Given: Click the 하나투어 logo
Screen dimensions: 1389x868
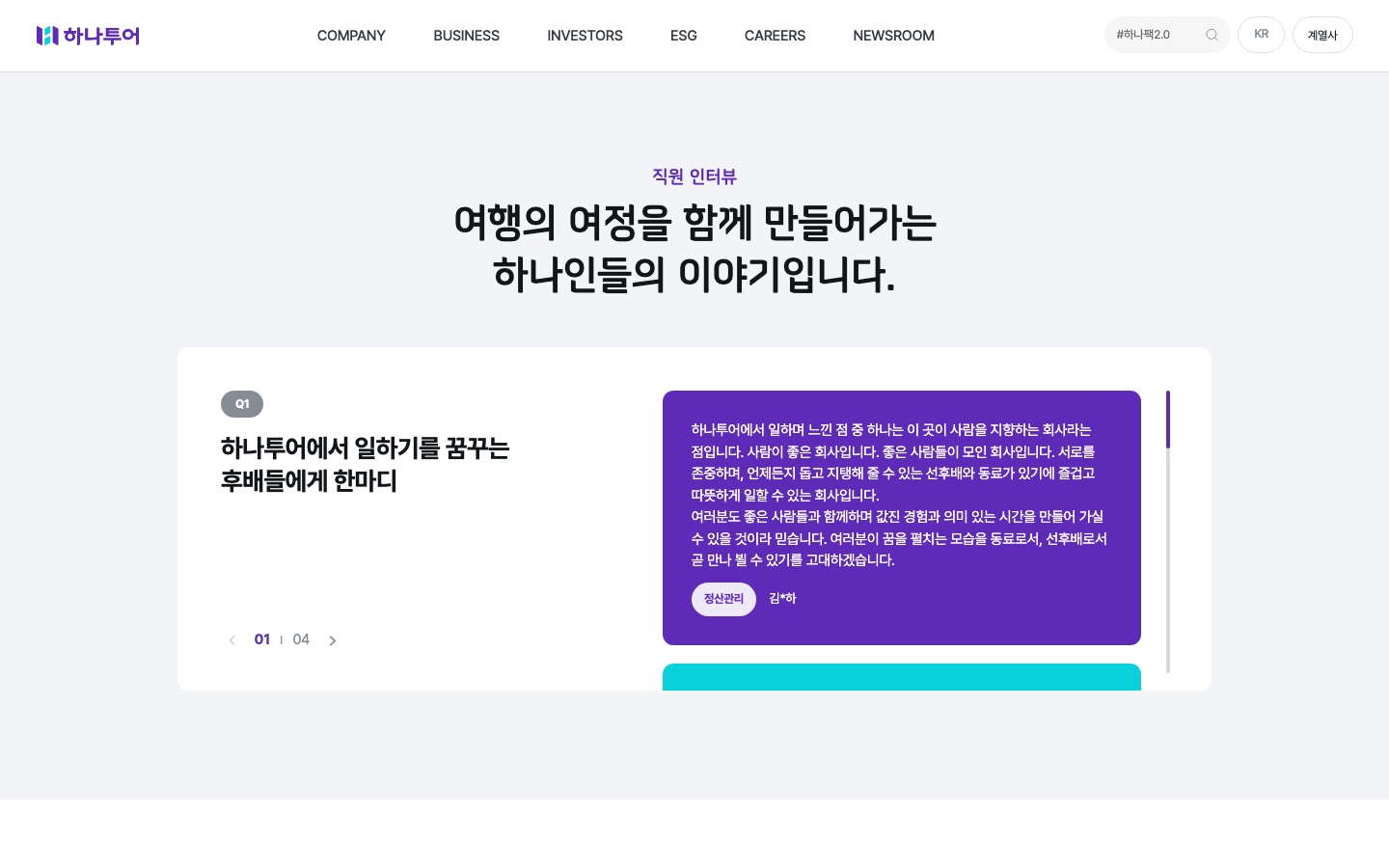Looking at the screenshot, I should [x=88, y=36].
